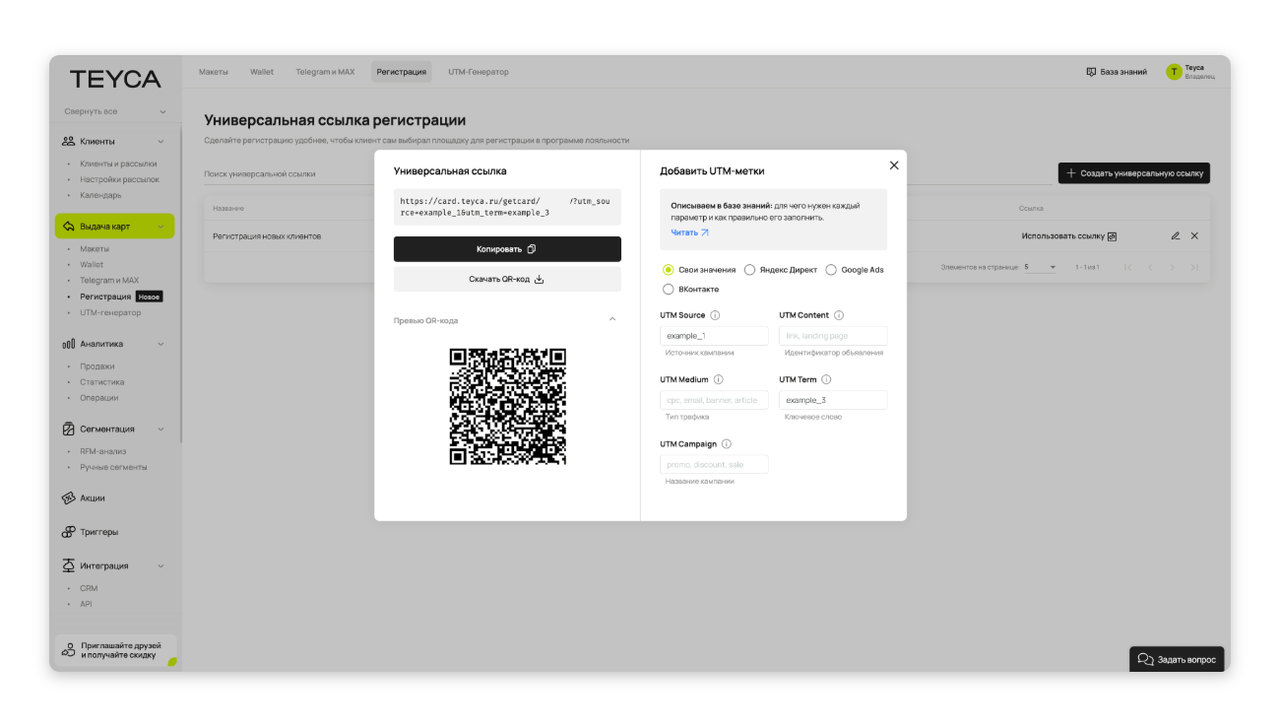Click the Скачать QR-код button
The image size is (1280, 728).
coord(507,279)
